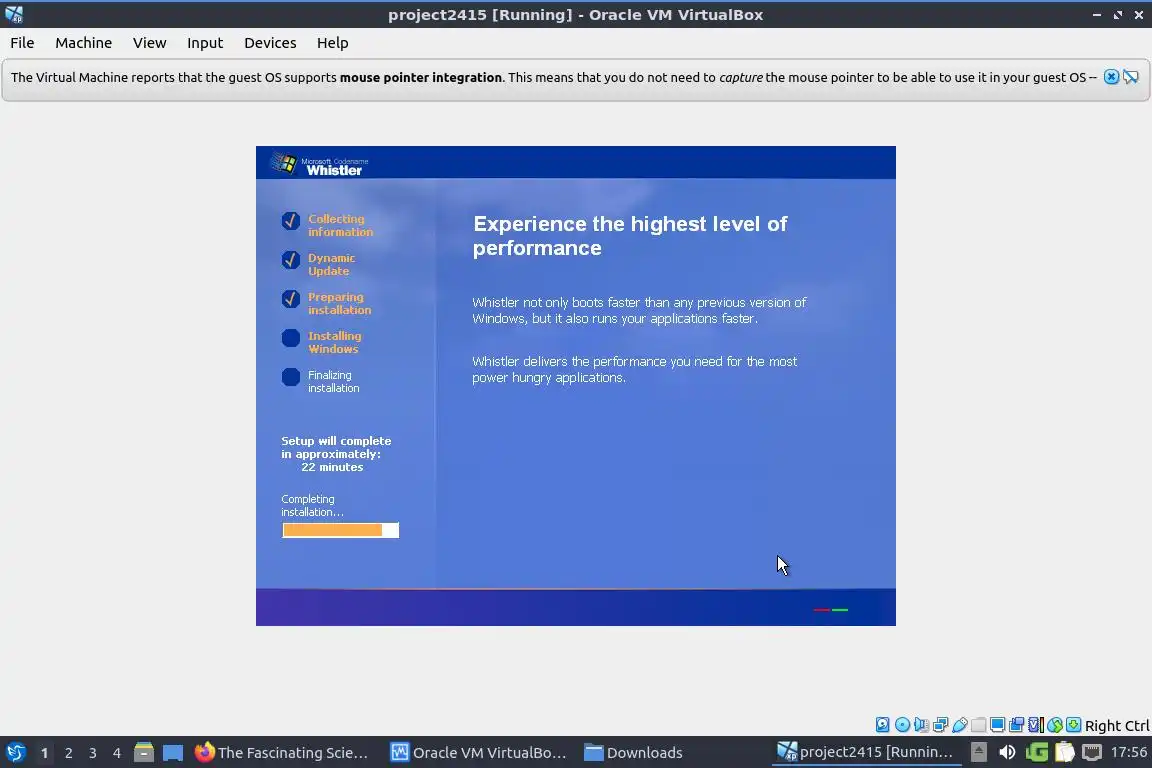Switch to the Downloads folder taskbar window
The image size is (1152, 768).
633,752
